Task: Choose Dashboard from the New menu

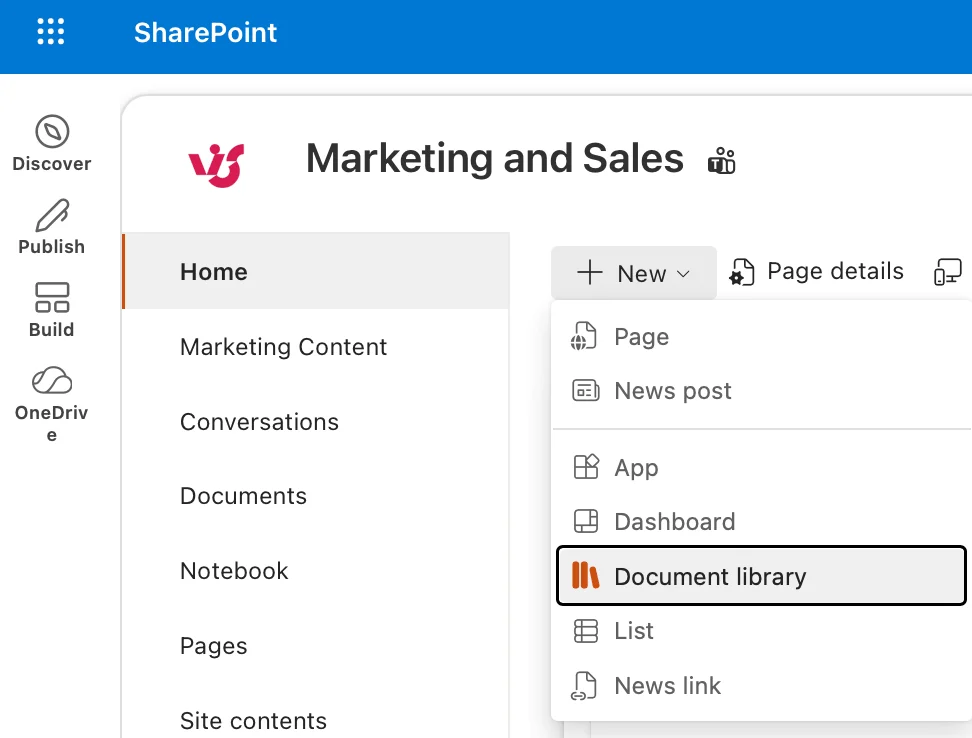Action: (x=761, y=522)
